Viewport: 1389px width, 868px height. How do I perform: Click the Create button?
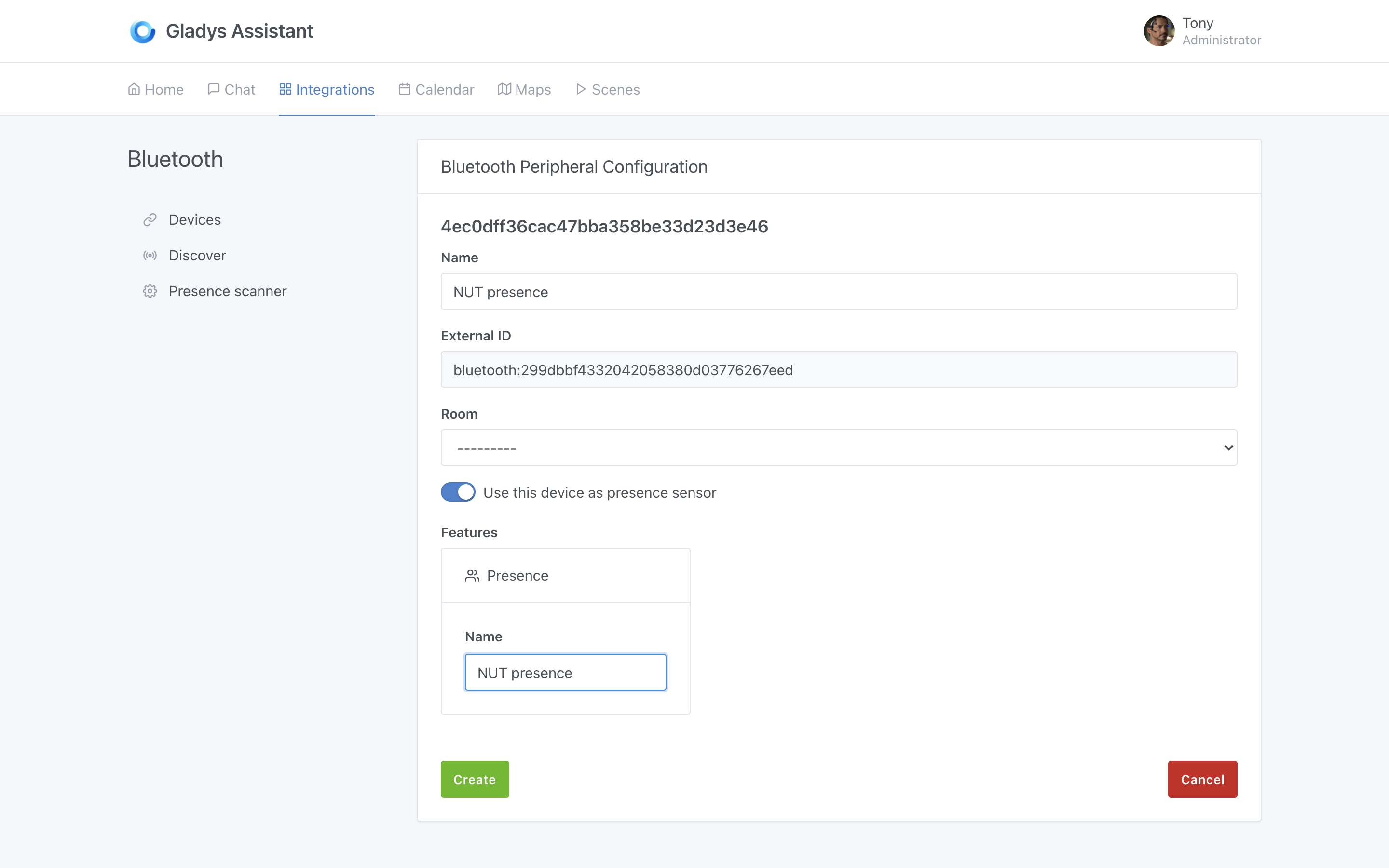474,779
